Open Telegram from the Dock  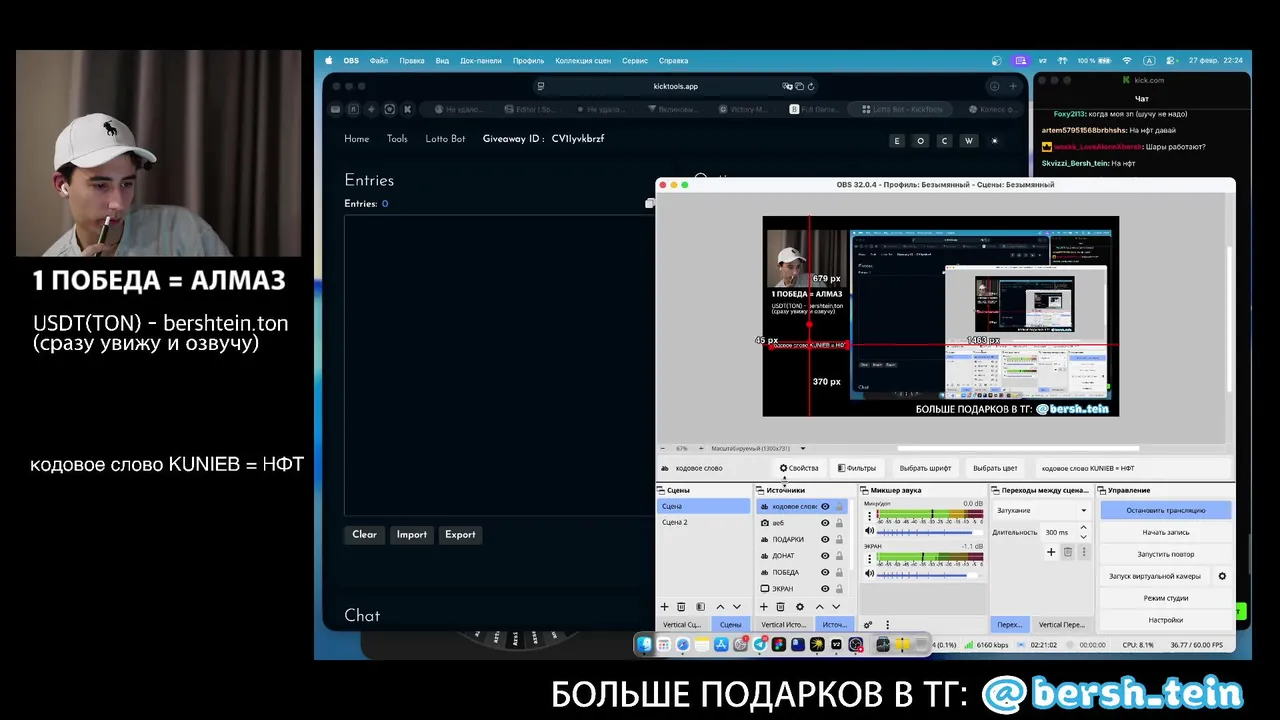click(x=760, y=645)
